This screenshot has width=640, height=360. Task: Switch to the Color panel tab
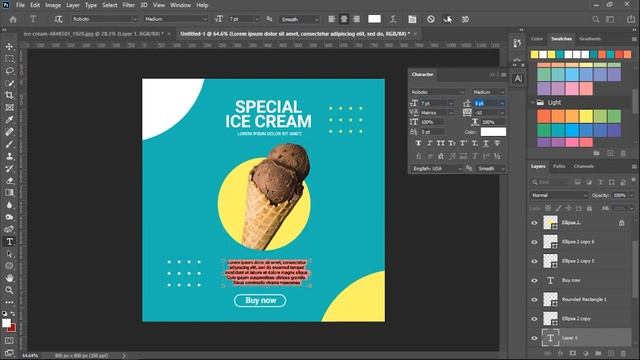(537, 39)
